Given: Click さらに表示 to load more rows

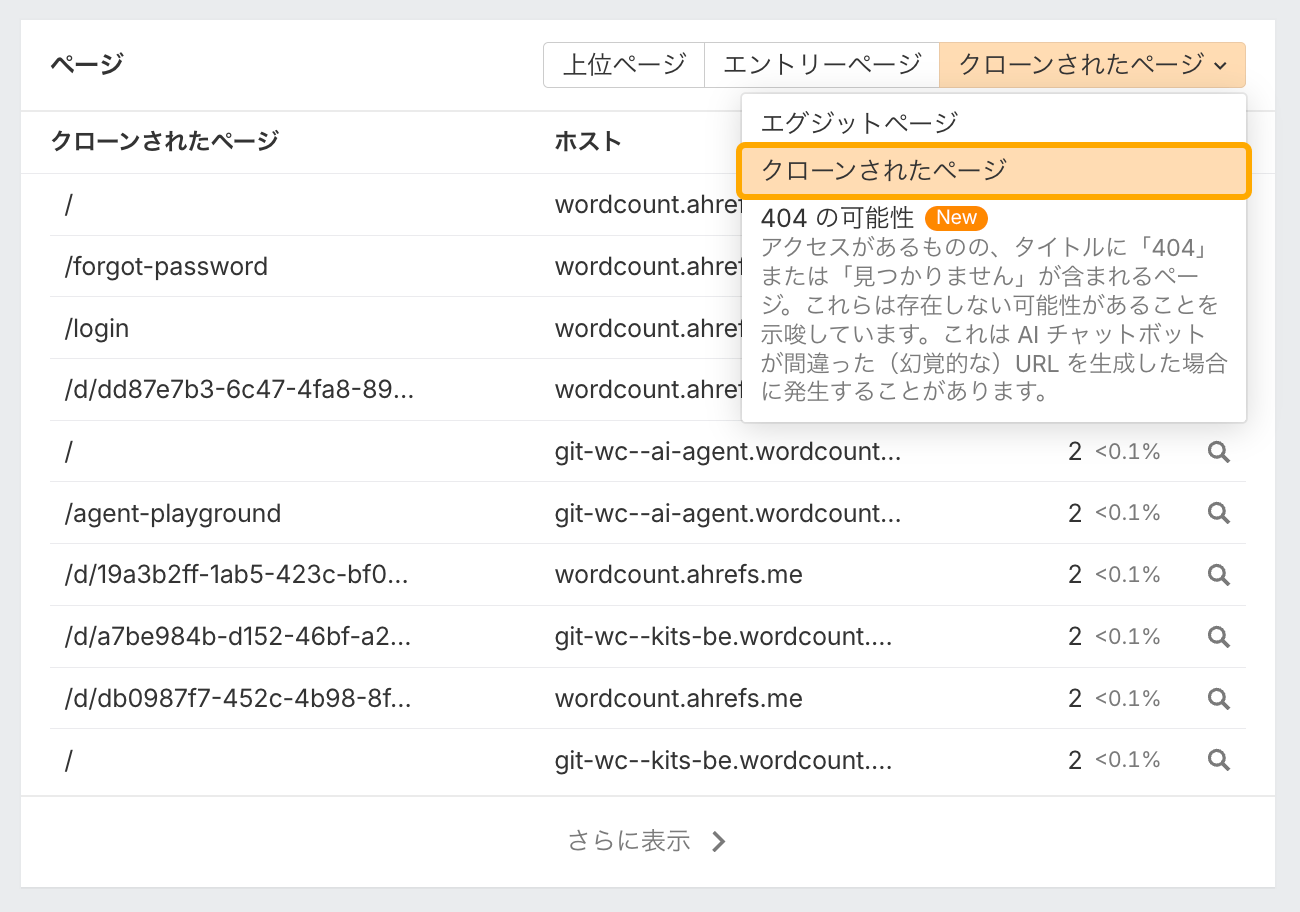Looking at the screenshot, I should pyautogui.click(x=647, y=841).
